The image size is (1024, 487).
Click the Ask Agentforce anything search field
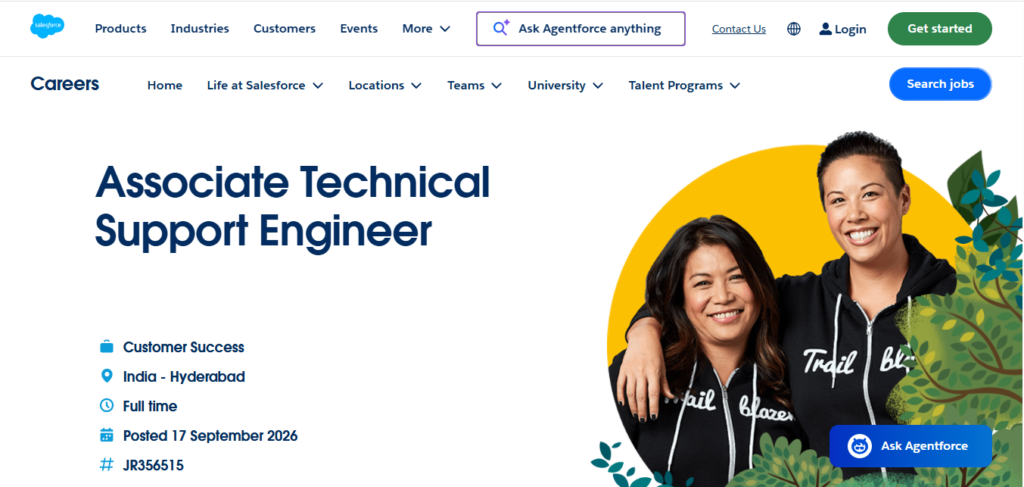pyautogui.click(x=581, y=29)
